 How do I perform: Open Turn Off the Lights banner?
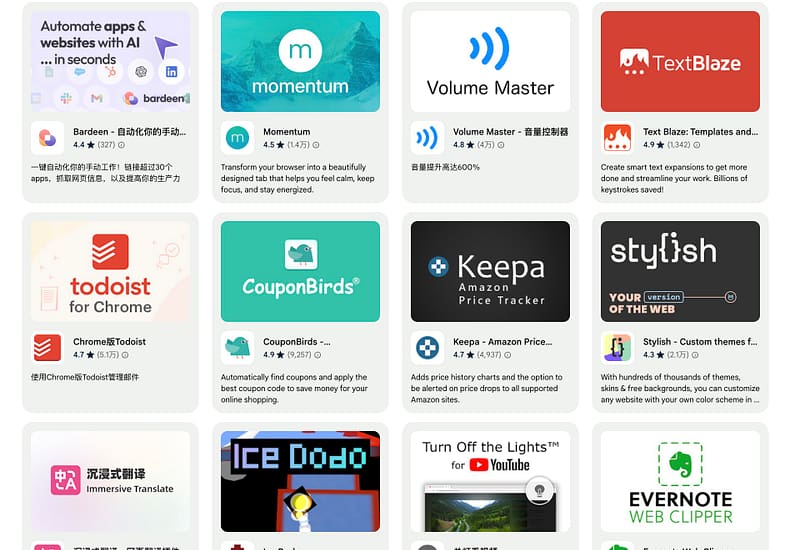pyautogui.click(x=490, y=482)
